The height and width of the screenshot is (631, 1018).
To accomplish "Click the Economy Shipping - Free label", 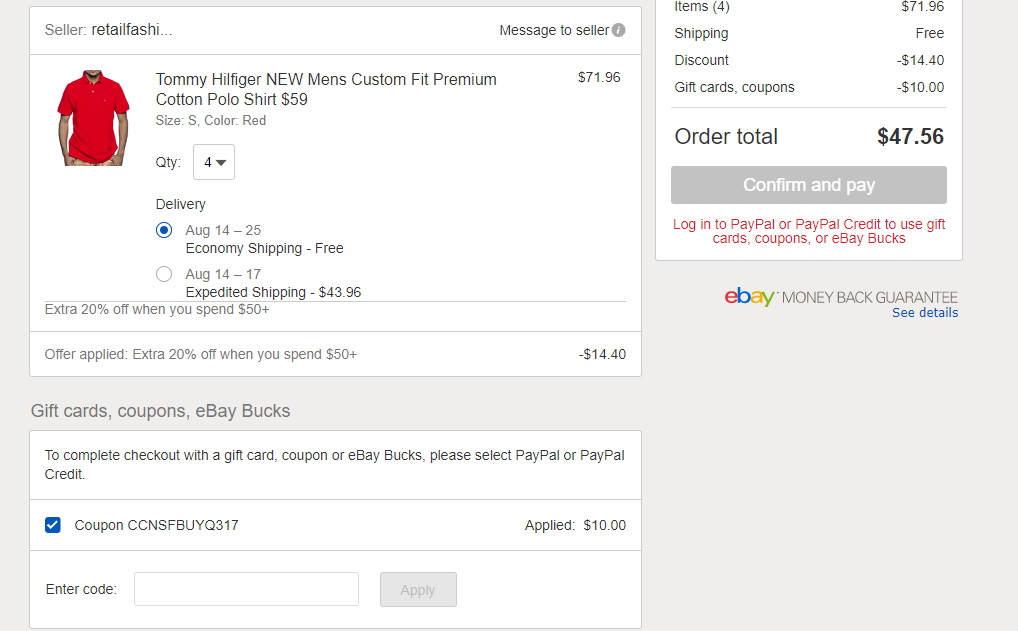I will click(264, 248).
